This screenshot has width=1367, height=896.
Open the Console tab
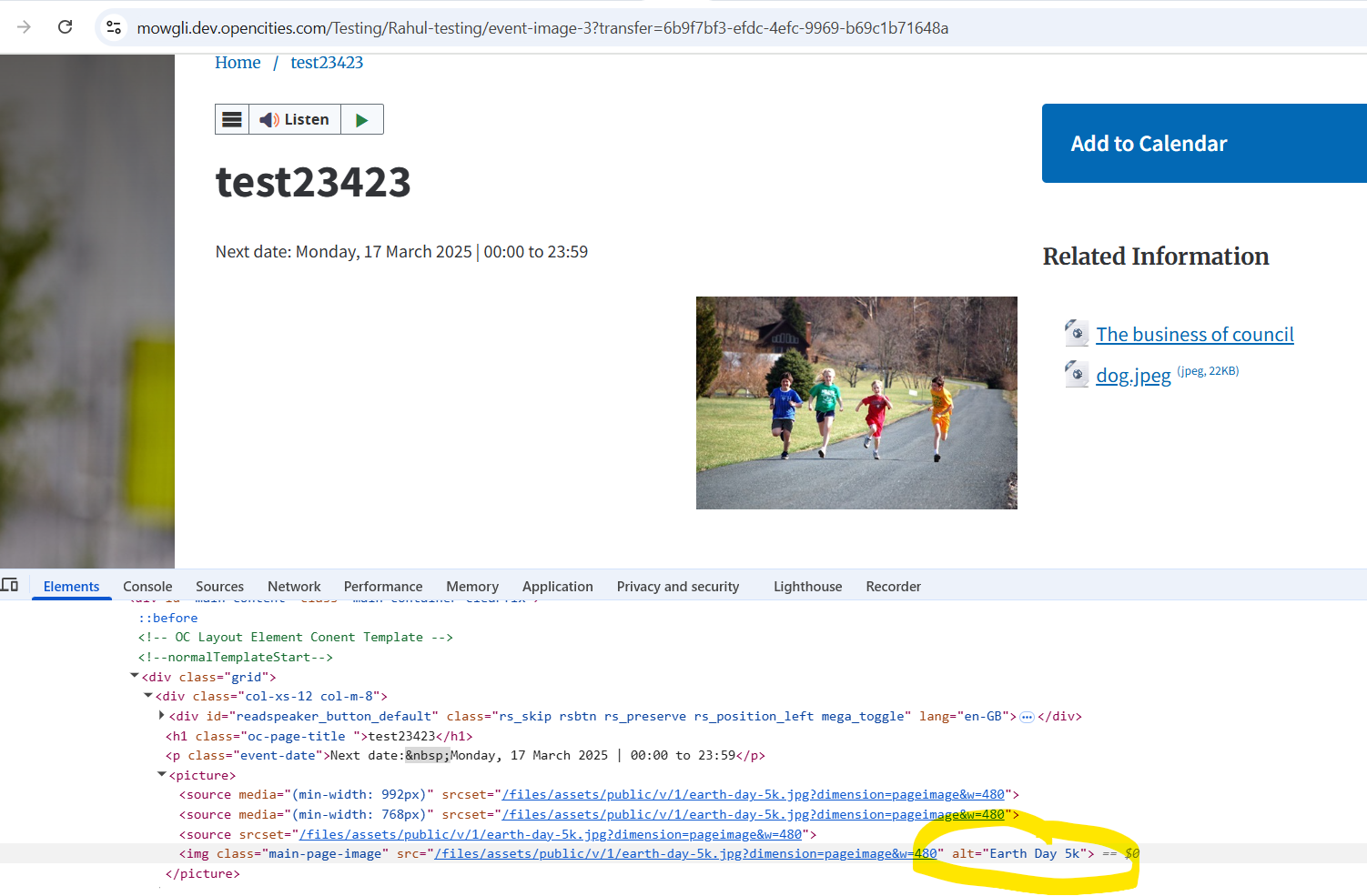(x=147, y=587)
